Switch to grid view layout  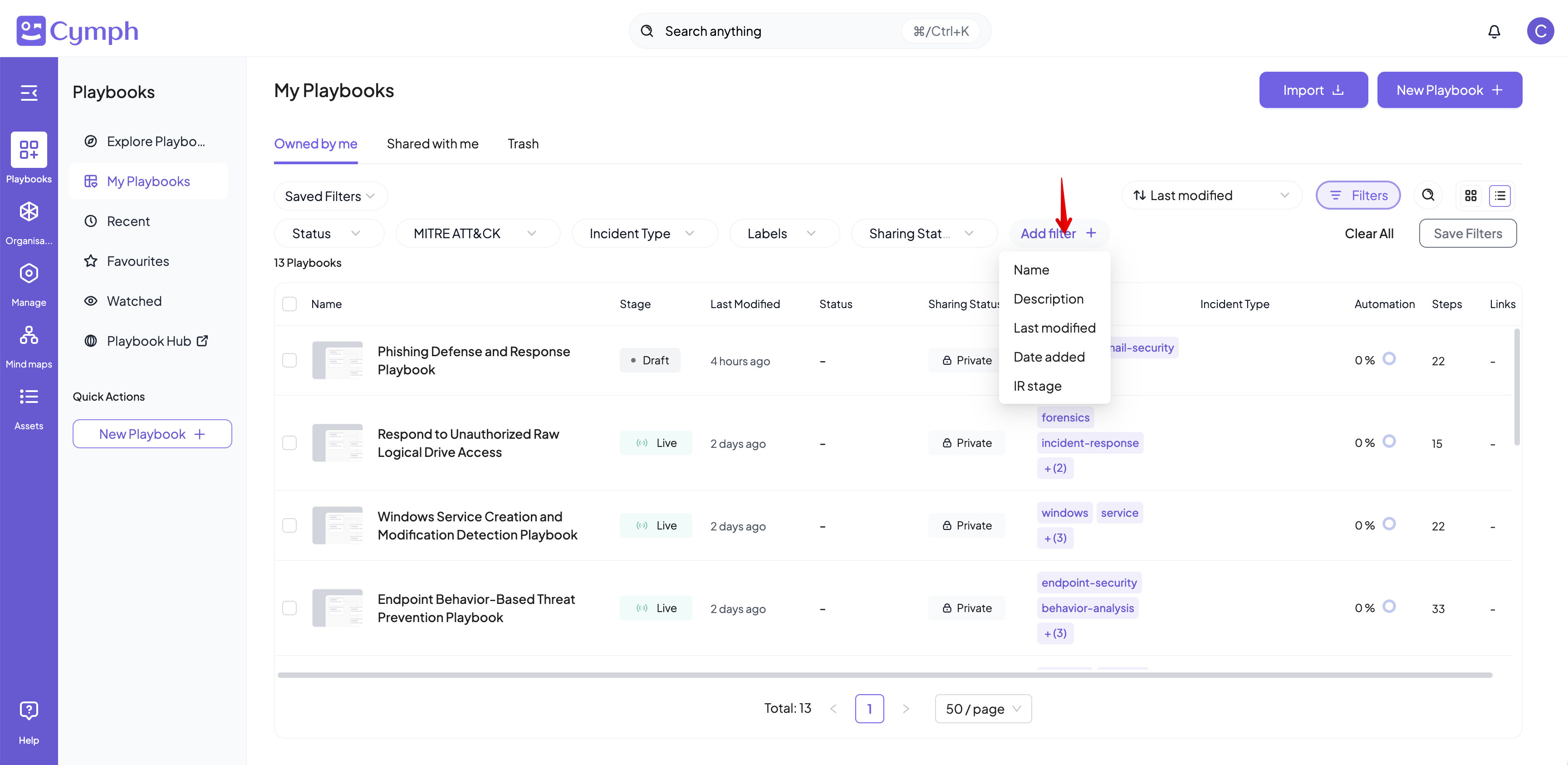[1470, 196]
